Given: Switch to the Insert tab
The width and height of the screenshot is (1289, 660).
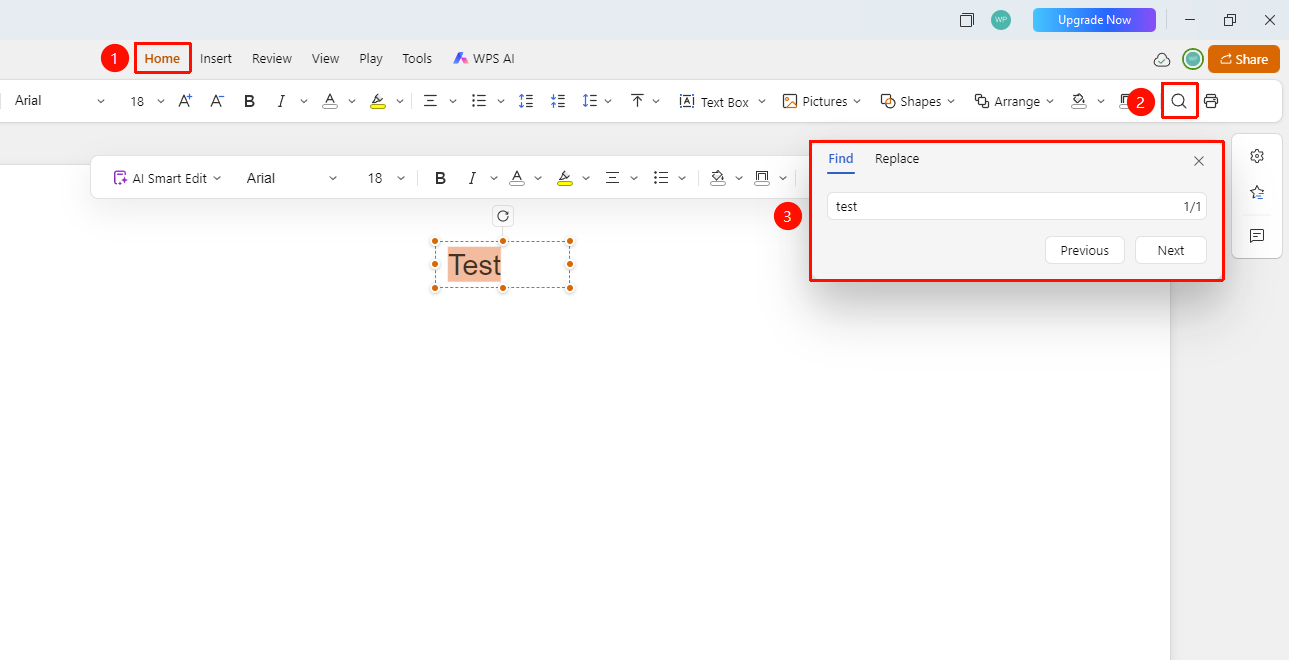Looking at the screenshot, I should pos(216,59).
